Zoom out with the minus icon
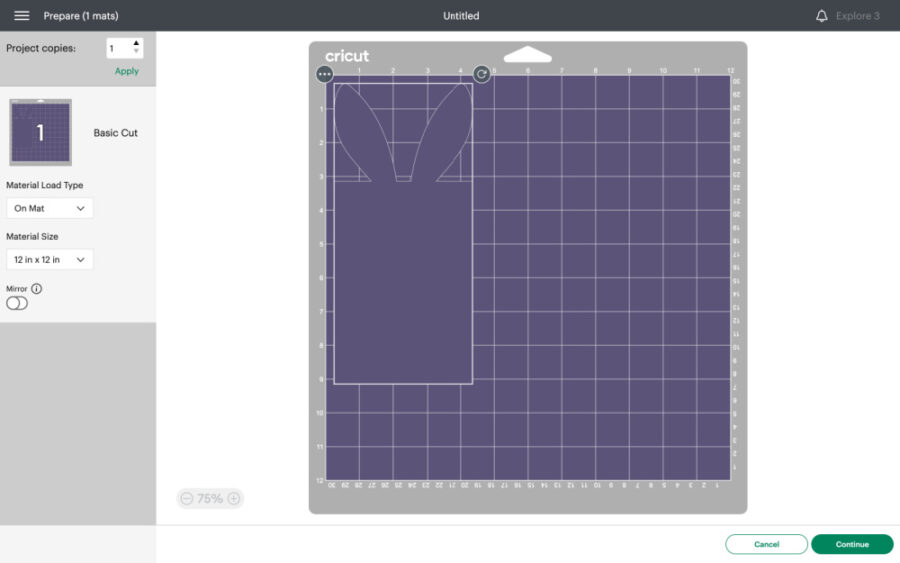900x563 pixels. 186,498
